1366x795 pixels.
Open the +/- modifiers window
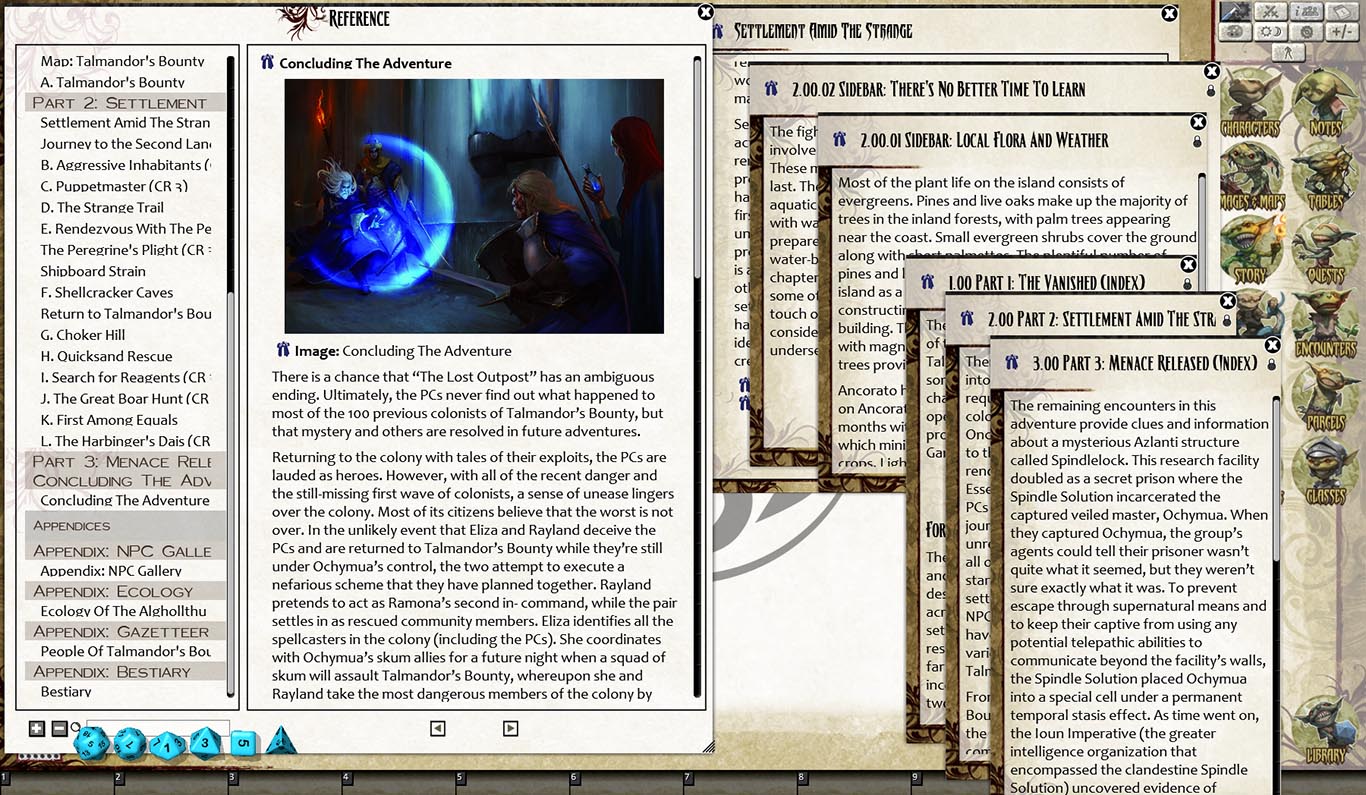click(1341, 31)
